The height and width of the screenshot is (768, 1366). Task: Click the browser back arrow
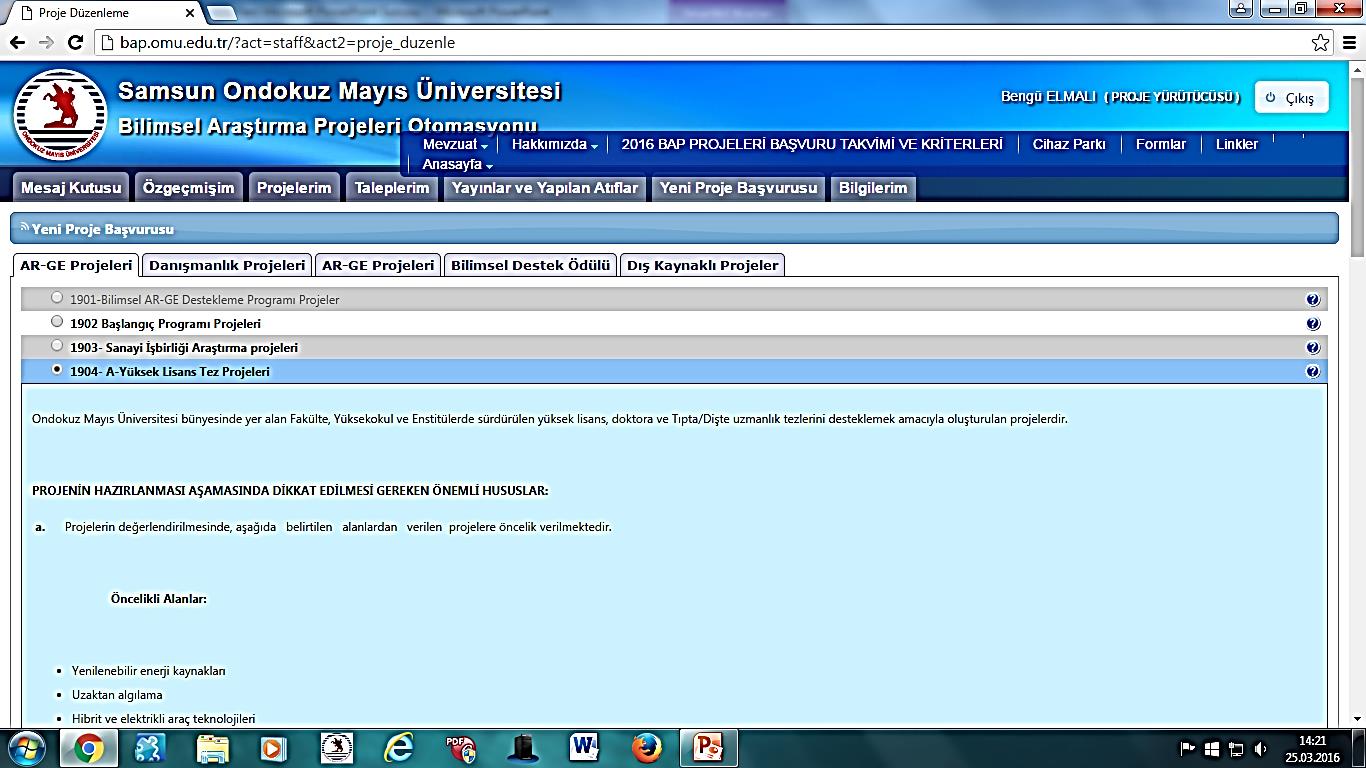point(17,43)
